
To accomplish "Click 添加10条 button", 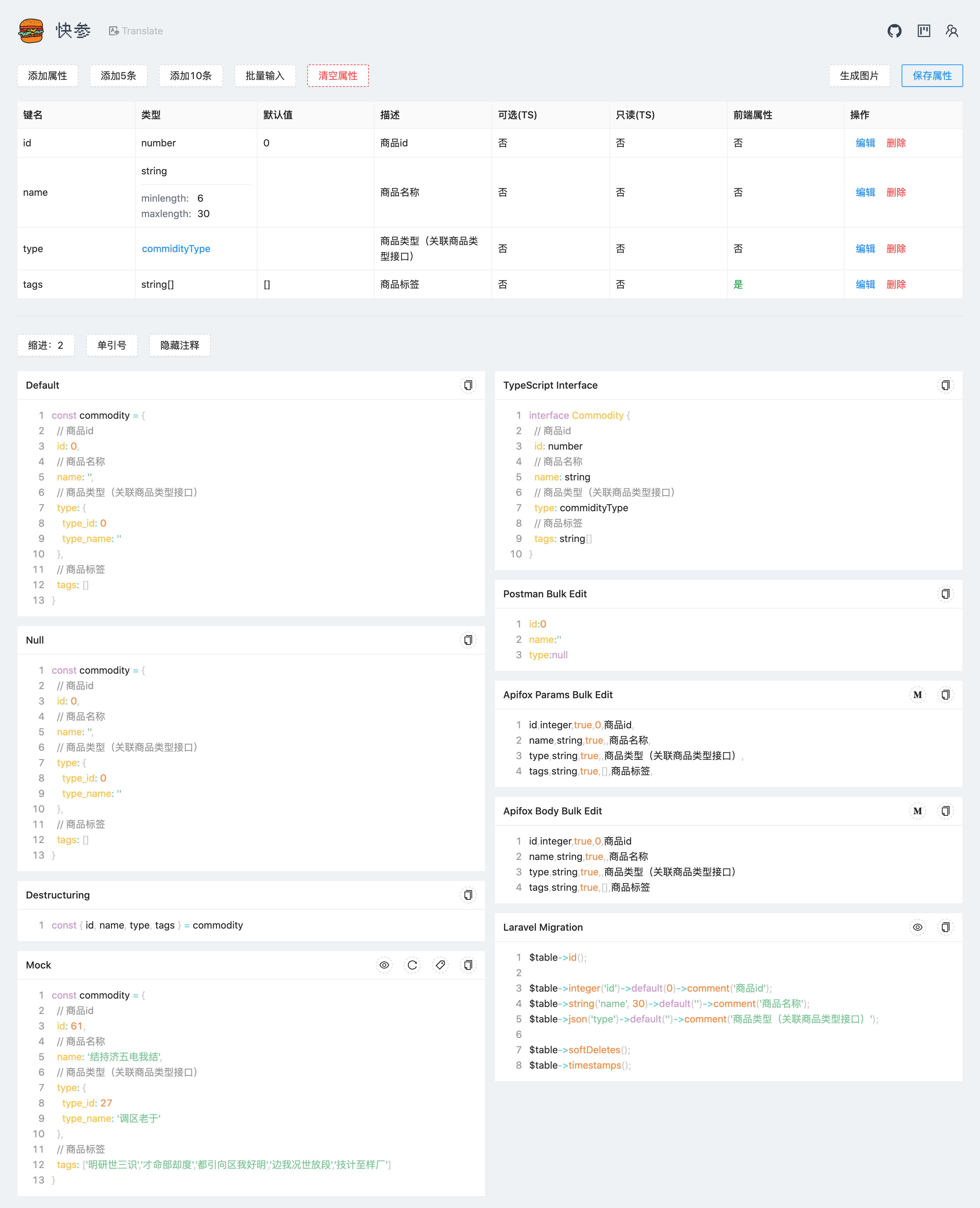I will click(x=191, y=76).
